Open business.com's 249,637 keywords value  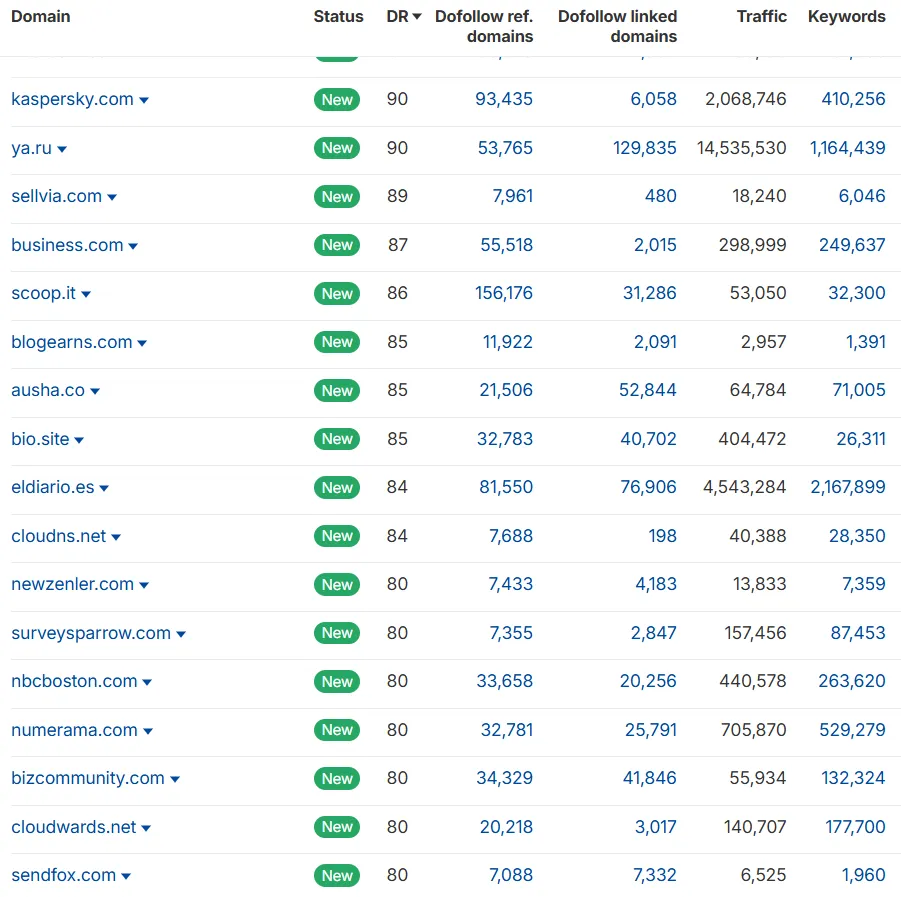(852, 245)
